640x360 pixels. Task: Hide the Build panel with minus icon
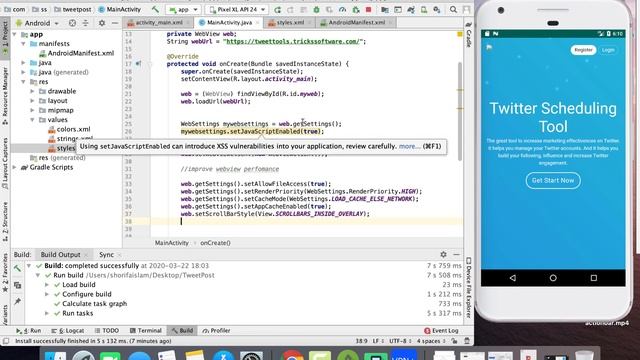click(x=456, y=254)
